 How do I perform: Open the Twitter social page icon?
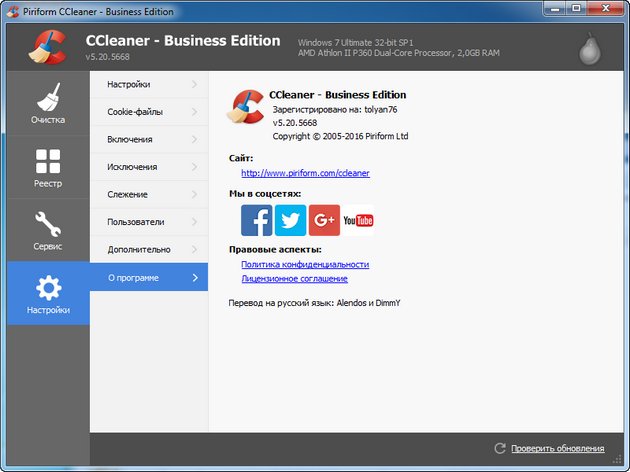(290, 220)
